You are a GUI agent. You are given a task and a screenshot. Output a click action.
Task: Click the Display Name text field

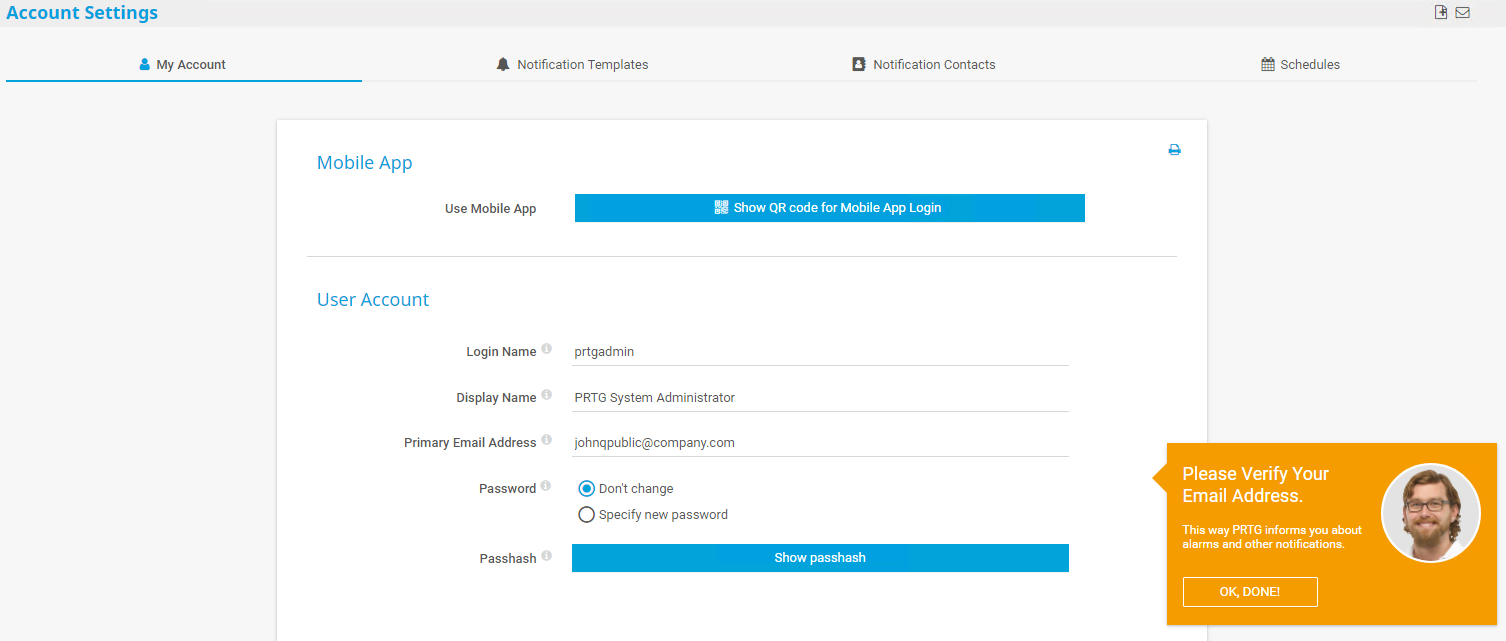click(820, 398)
